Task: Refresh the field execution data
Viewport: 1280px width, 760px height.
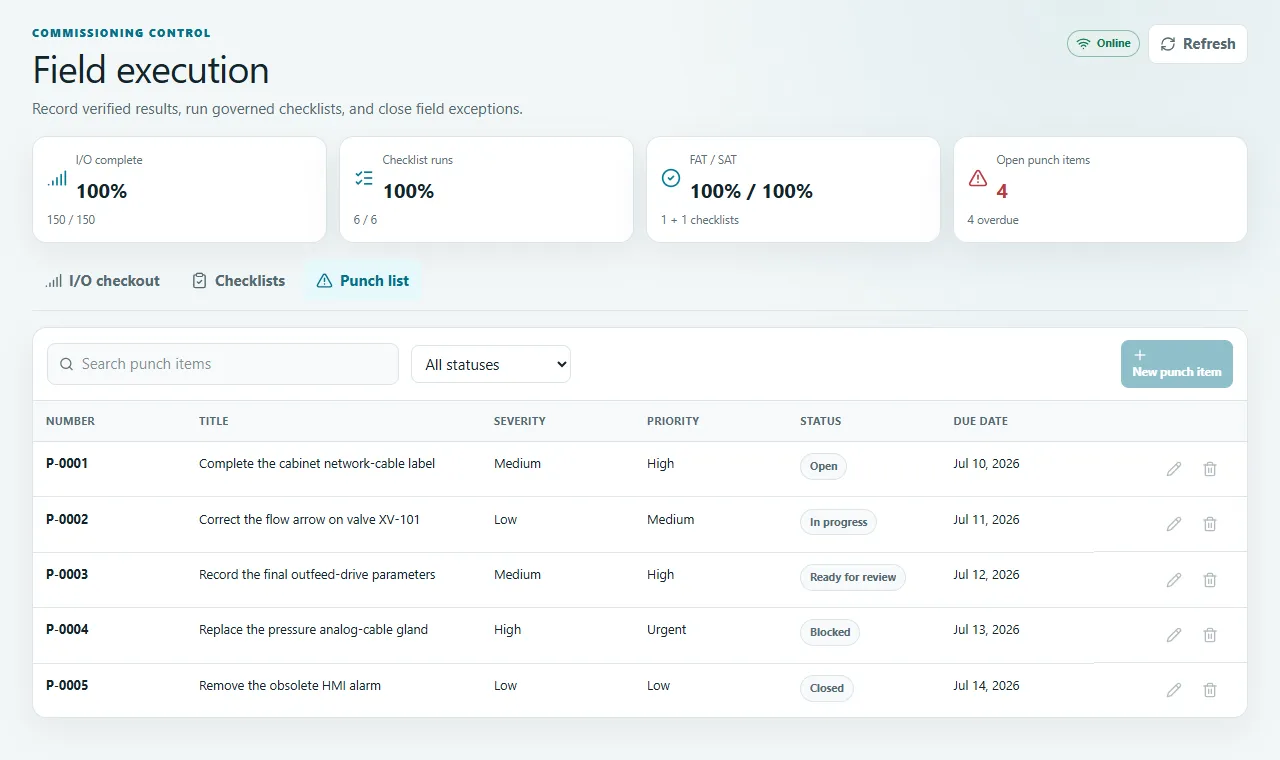Action: click(1198, 44)
